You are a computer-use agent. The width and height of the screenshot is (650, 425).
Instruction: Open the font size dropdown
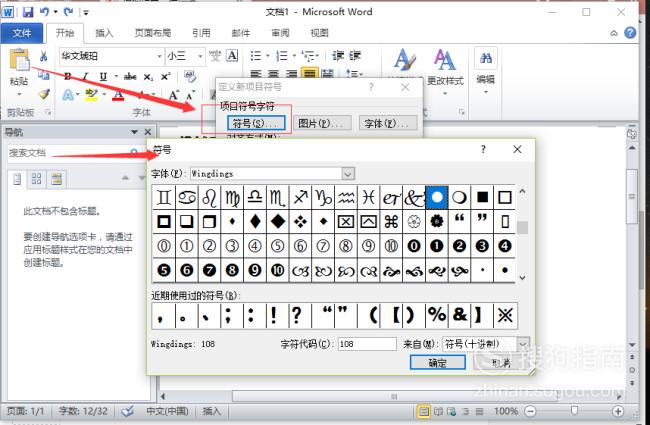pyautogui.click(x=200, y=56)
